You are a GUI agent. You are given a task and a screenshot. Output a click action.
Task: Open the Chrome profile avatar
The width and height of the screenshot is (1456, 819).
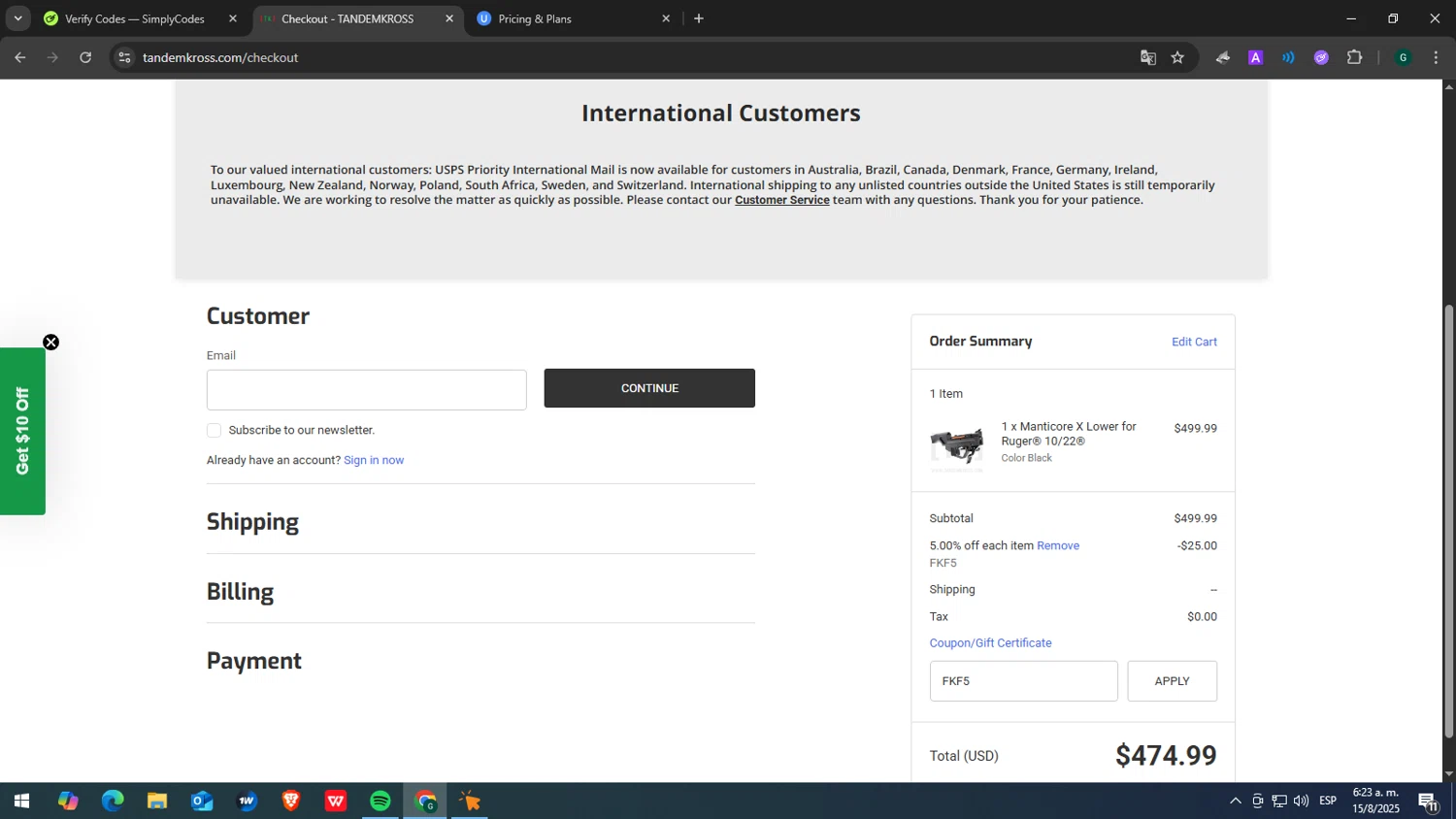(1403, 57)
